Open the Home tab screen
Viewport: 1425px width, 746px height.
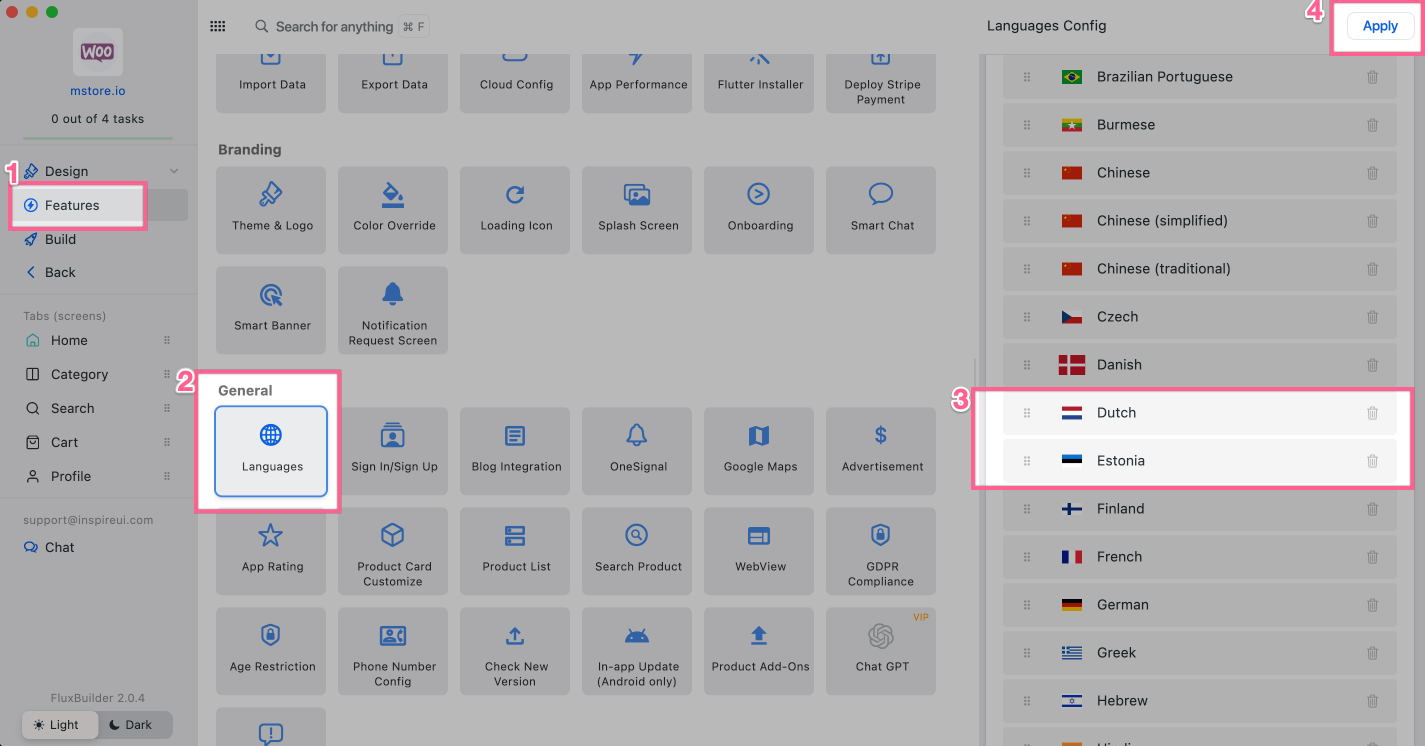(69, 340)
